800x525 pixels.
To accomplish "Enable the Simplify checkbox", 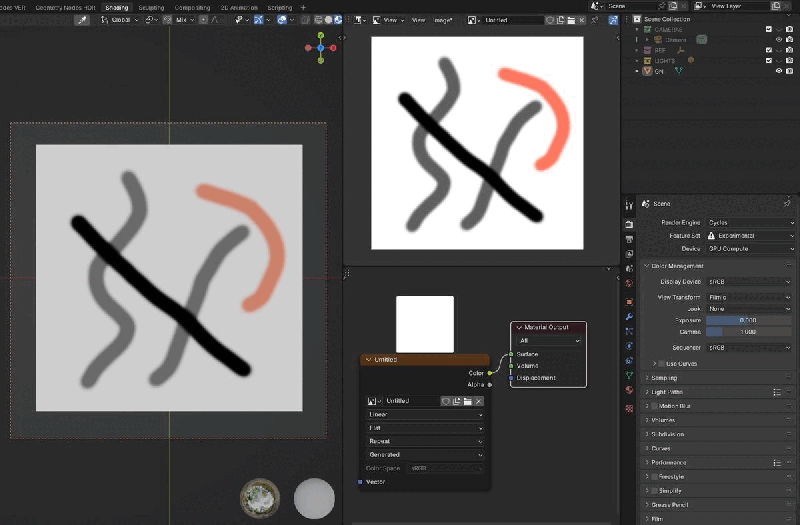I will pyautogui.click(x=655, y=491).
